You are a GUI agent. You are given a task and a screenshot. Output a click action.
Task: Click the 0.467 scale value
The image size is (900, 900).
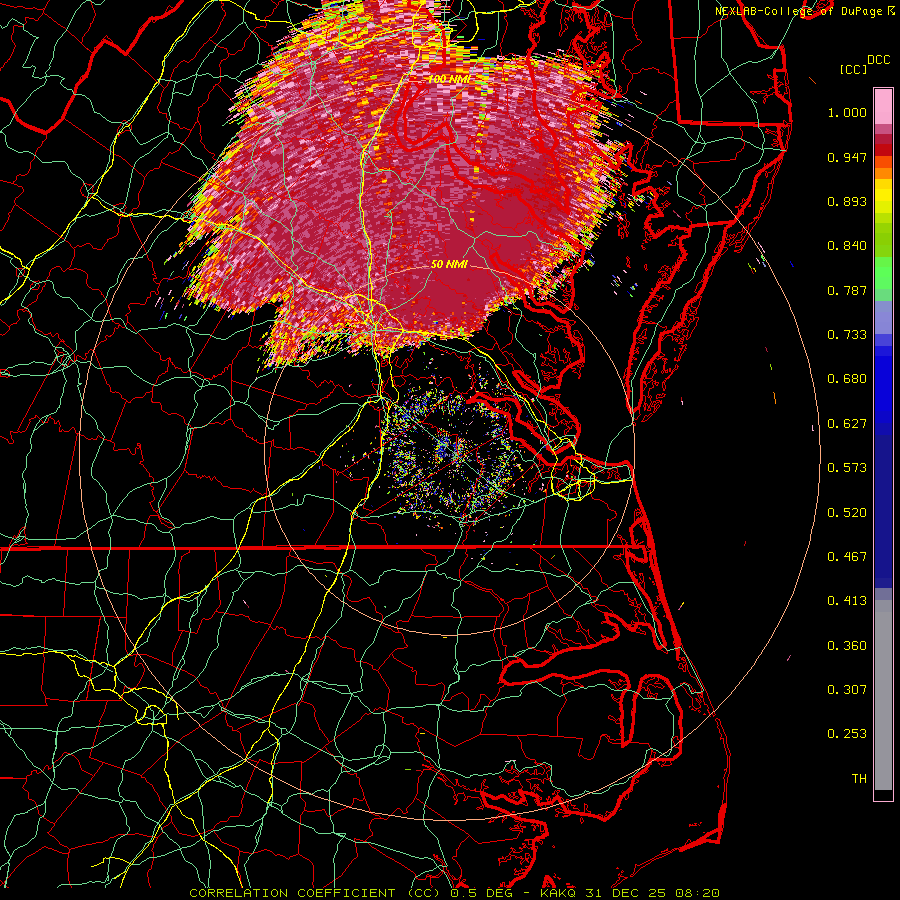847,557
